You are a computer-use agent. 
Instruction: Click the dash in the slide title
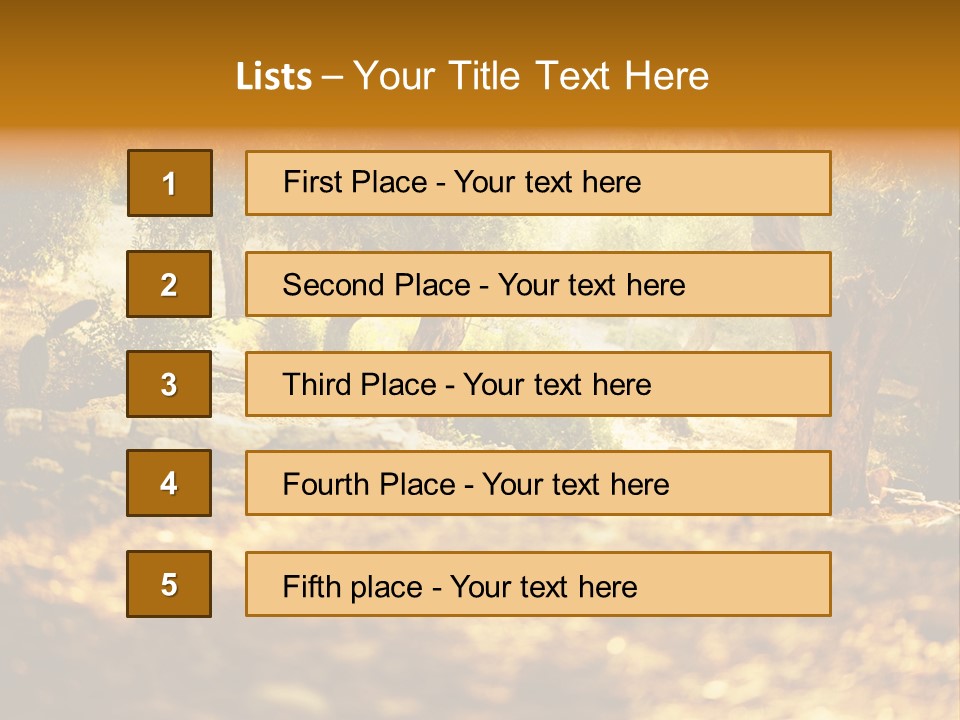click(x=333, y=77)
